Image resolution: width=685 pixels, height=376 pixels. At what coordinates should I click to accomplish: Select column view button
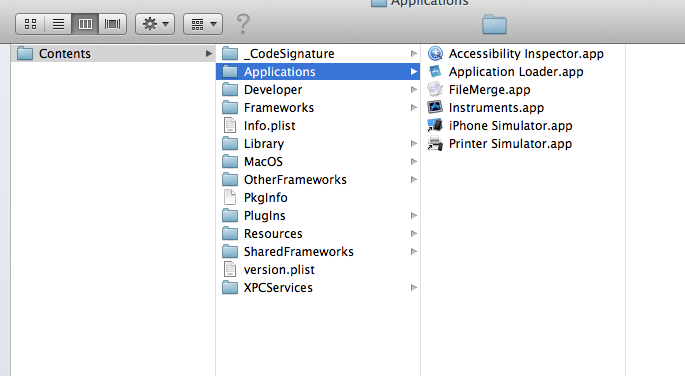tap(85, 24)
